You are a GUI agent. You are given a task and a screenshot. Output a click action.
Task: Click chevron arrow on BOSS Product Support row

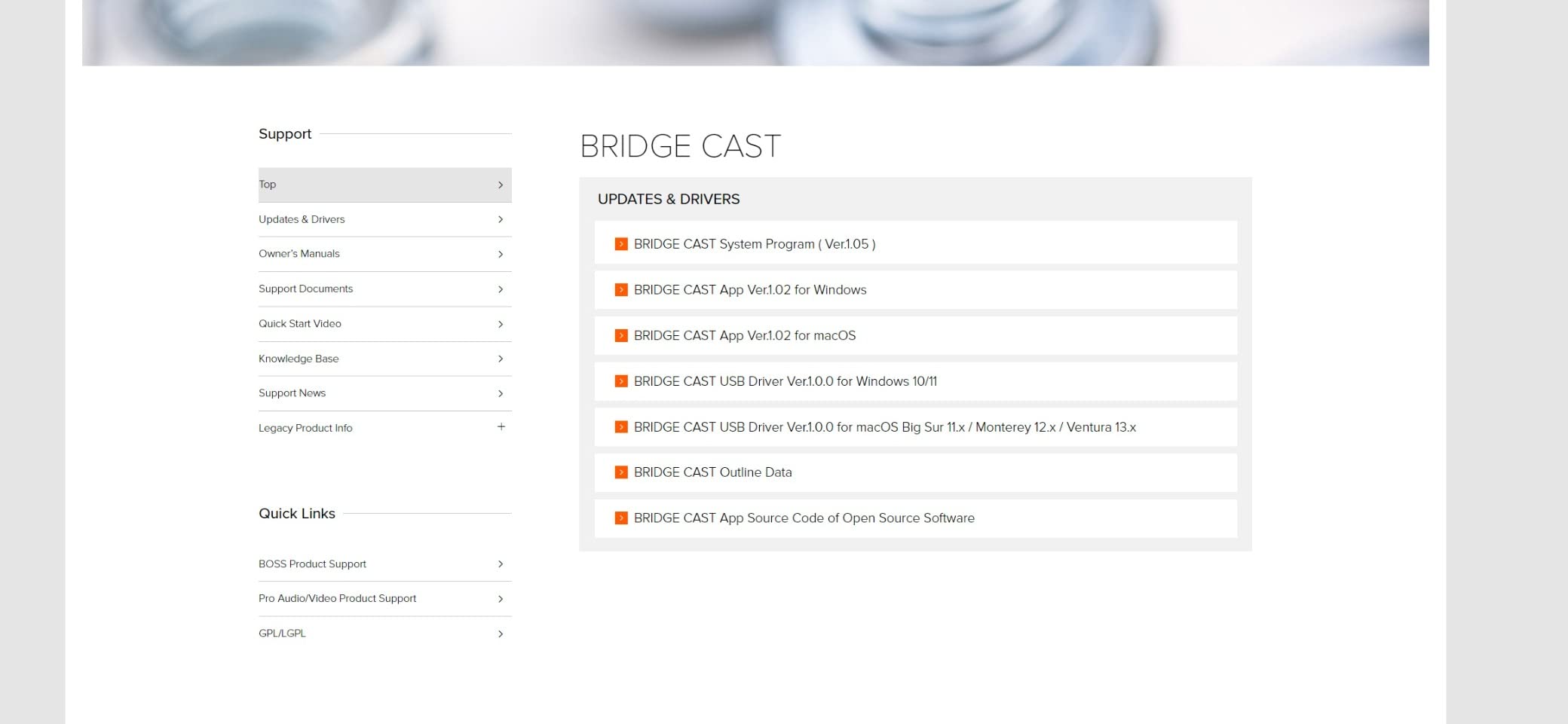(501, 564)
